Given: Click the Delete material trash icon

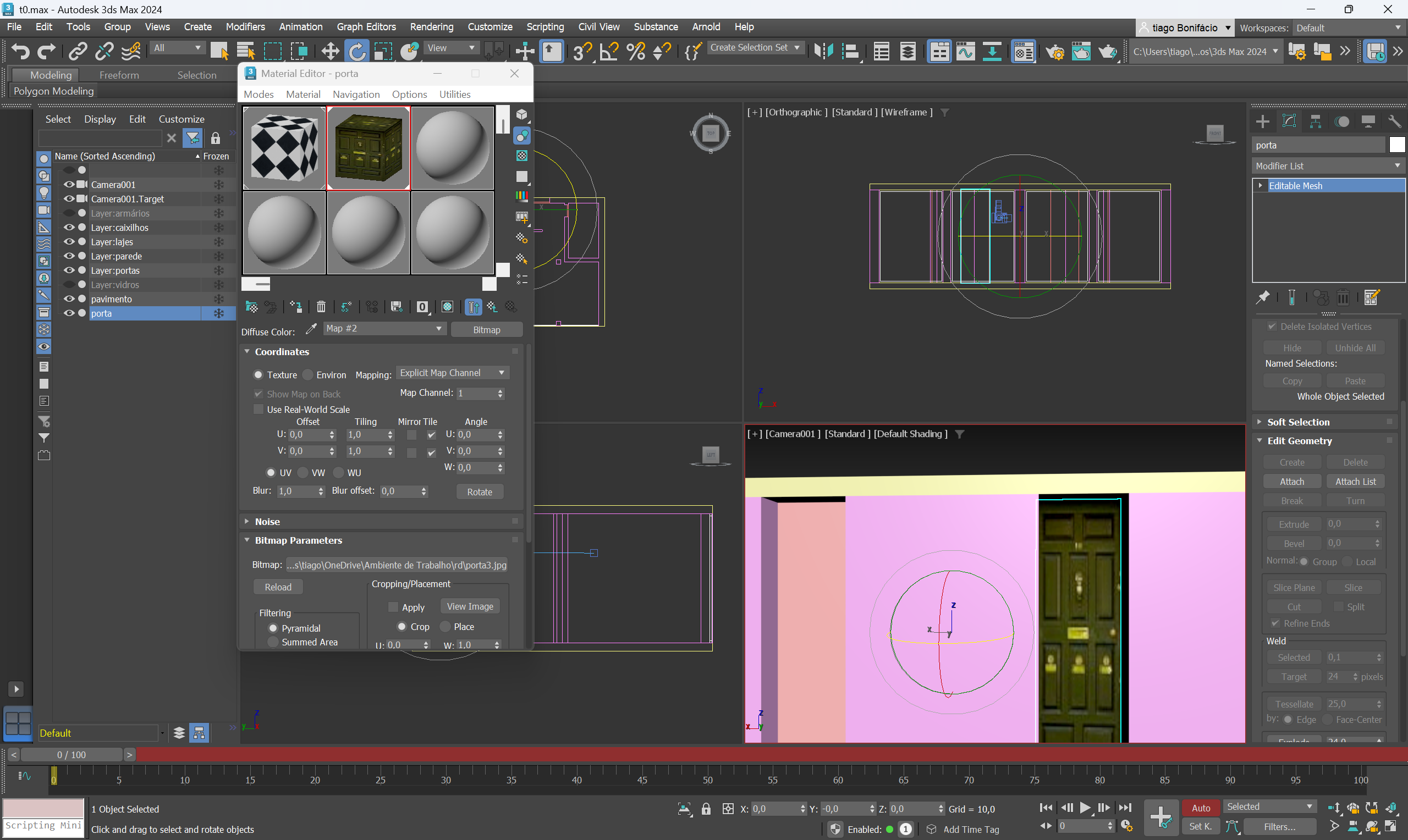Looking at the screenshot, I should point(321,307).
